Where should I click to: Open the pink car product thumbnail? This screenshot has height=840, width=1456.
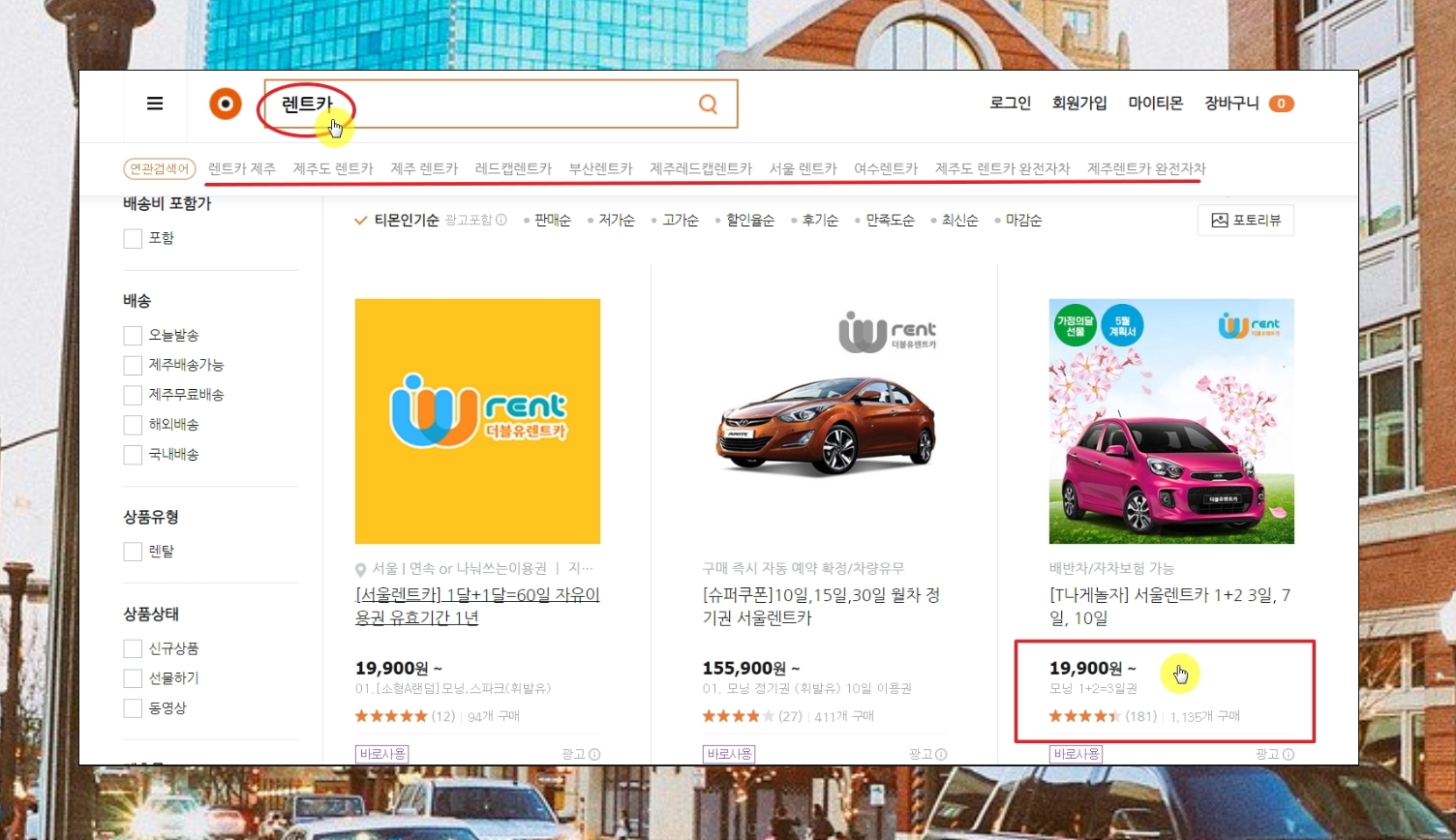1171,421
